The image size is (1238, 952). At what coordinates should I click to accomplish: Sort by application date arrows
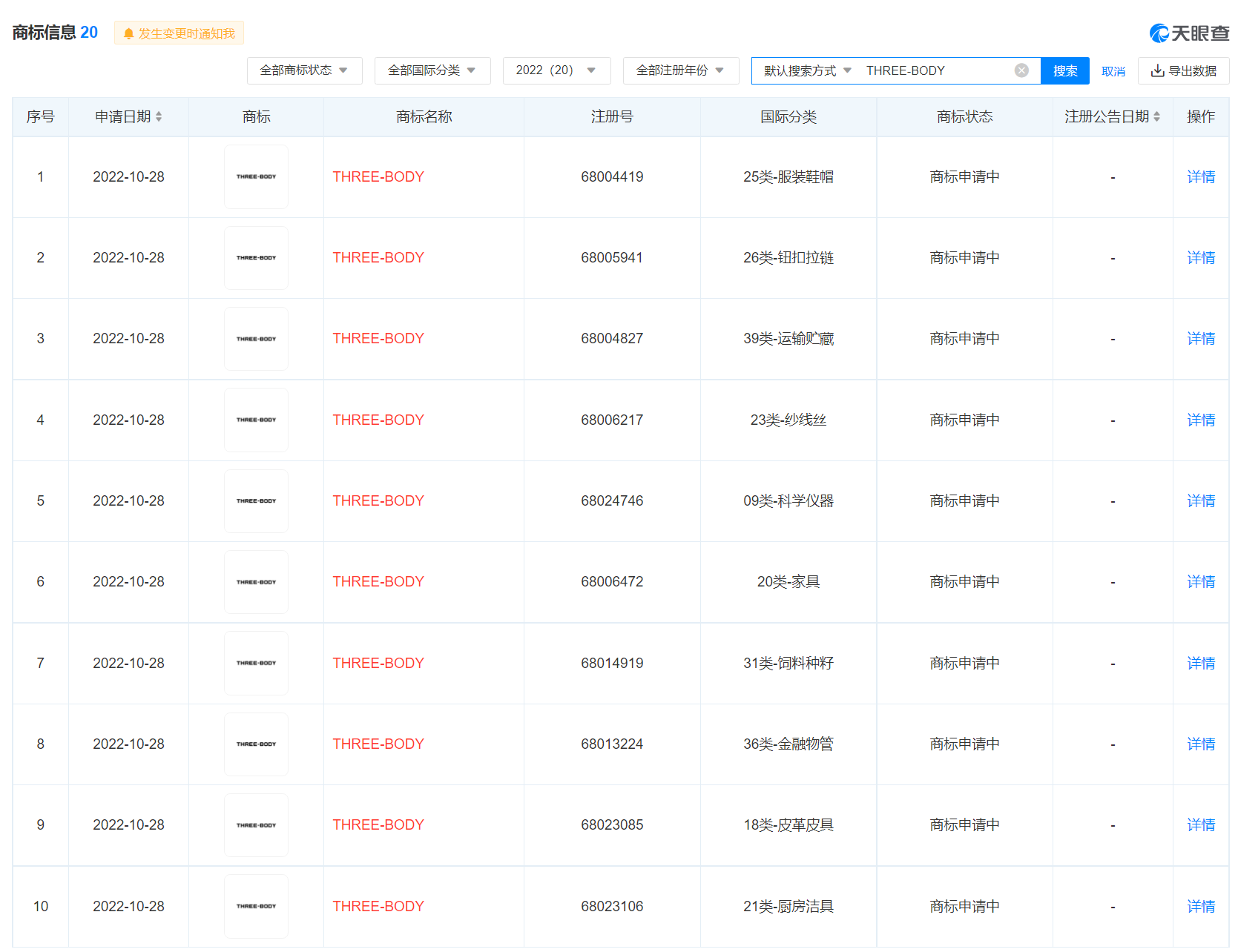159,117
